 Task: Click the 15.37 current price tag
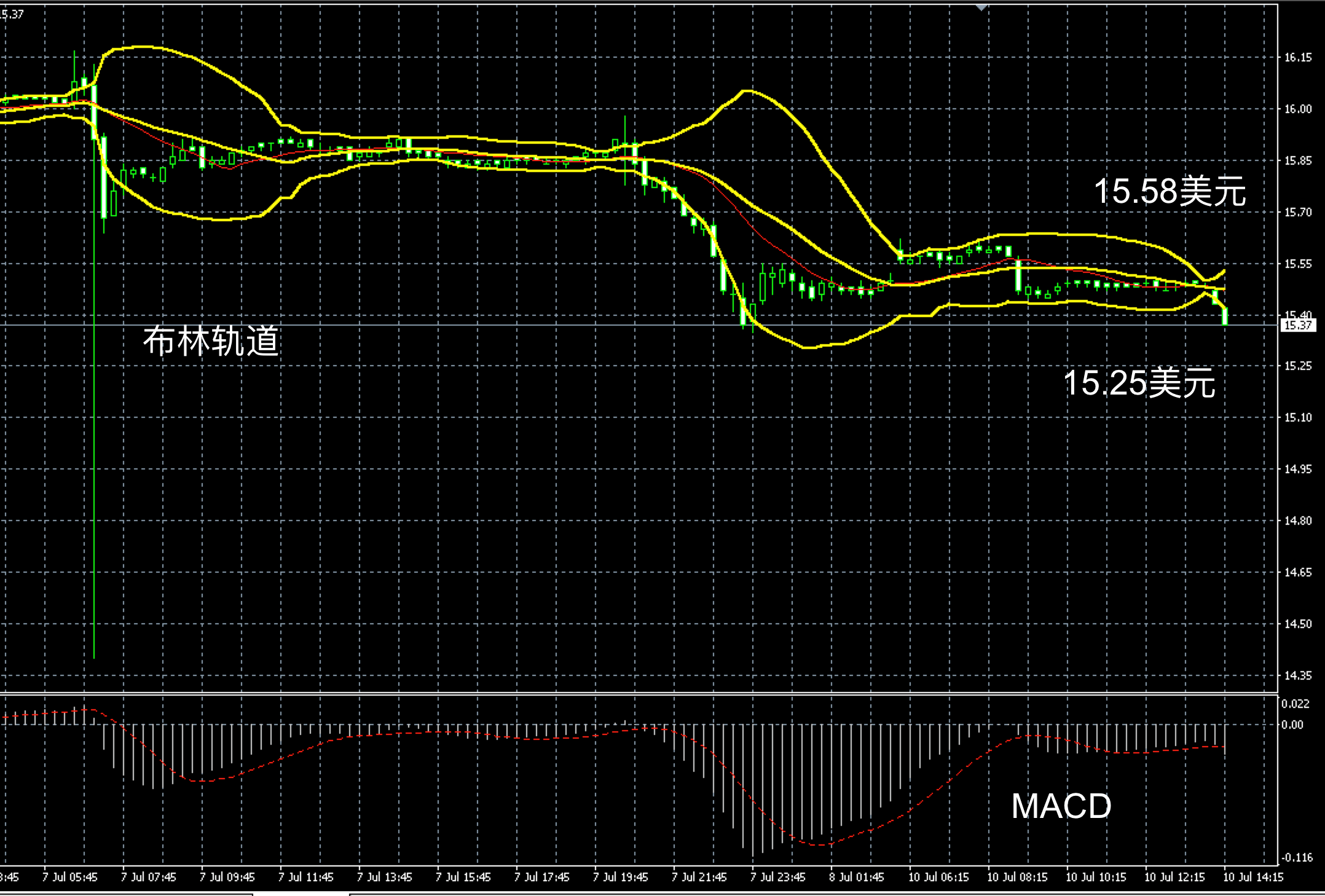pyautogui.click(x=1297, y=325)
